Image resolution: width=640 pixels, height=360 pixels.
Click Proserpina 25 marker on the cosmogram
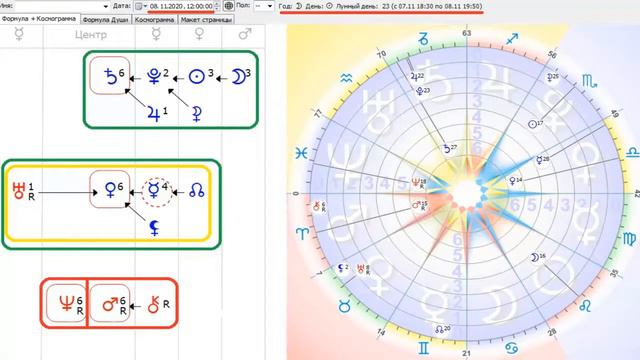553,77
